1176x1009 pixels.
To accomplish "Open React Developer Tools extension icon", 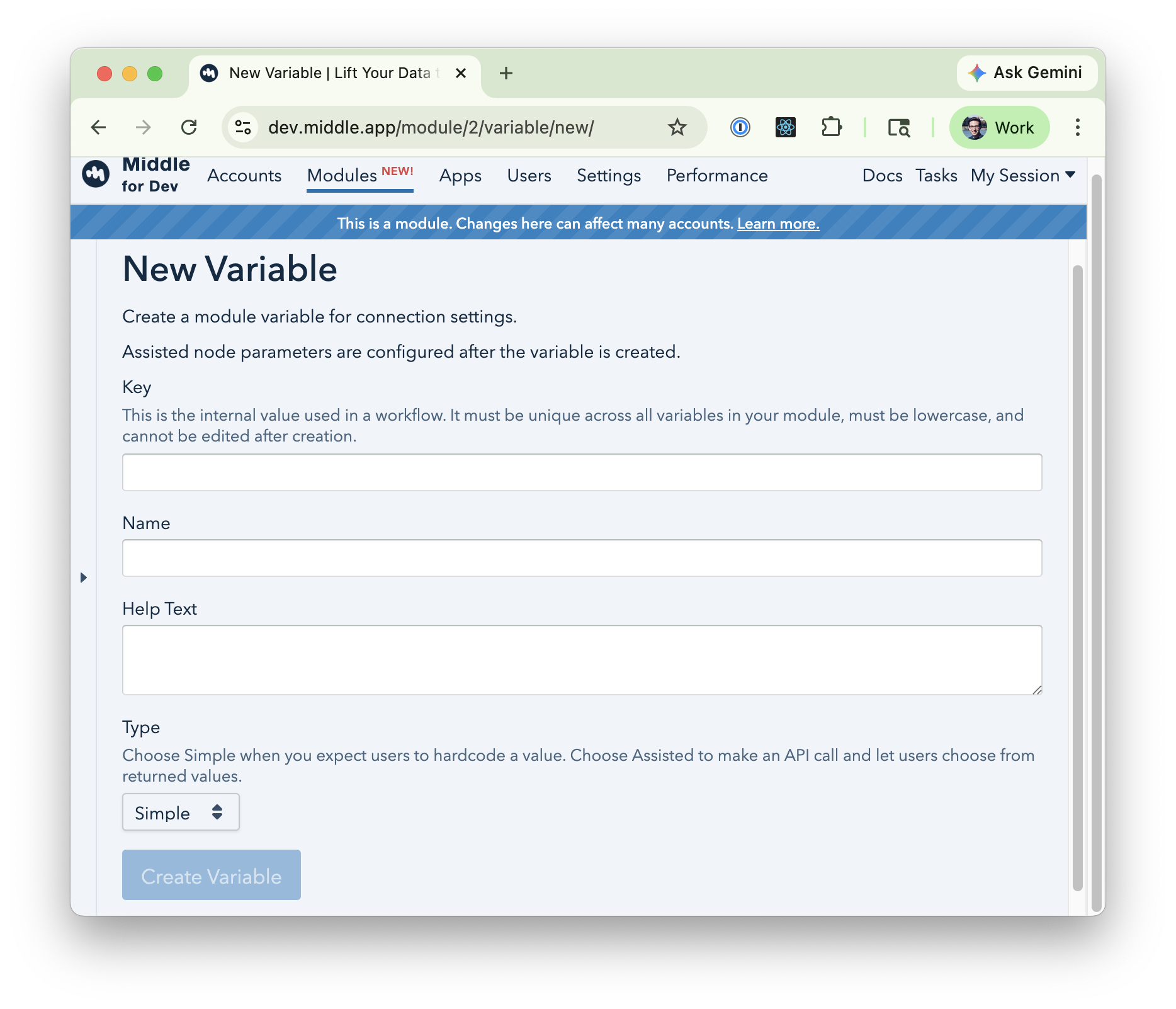I will (x=785, y=128).
